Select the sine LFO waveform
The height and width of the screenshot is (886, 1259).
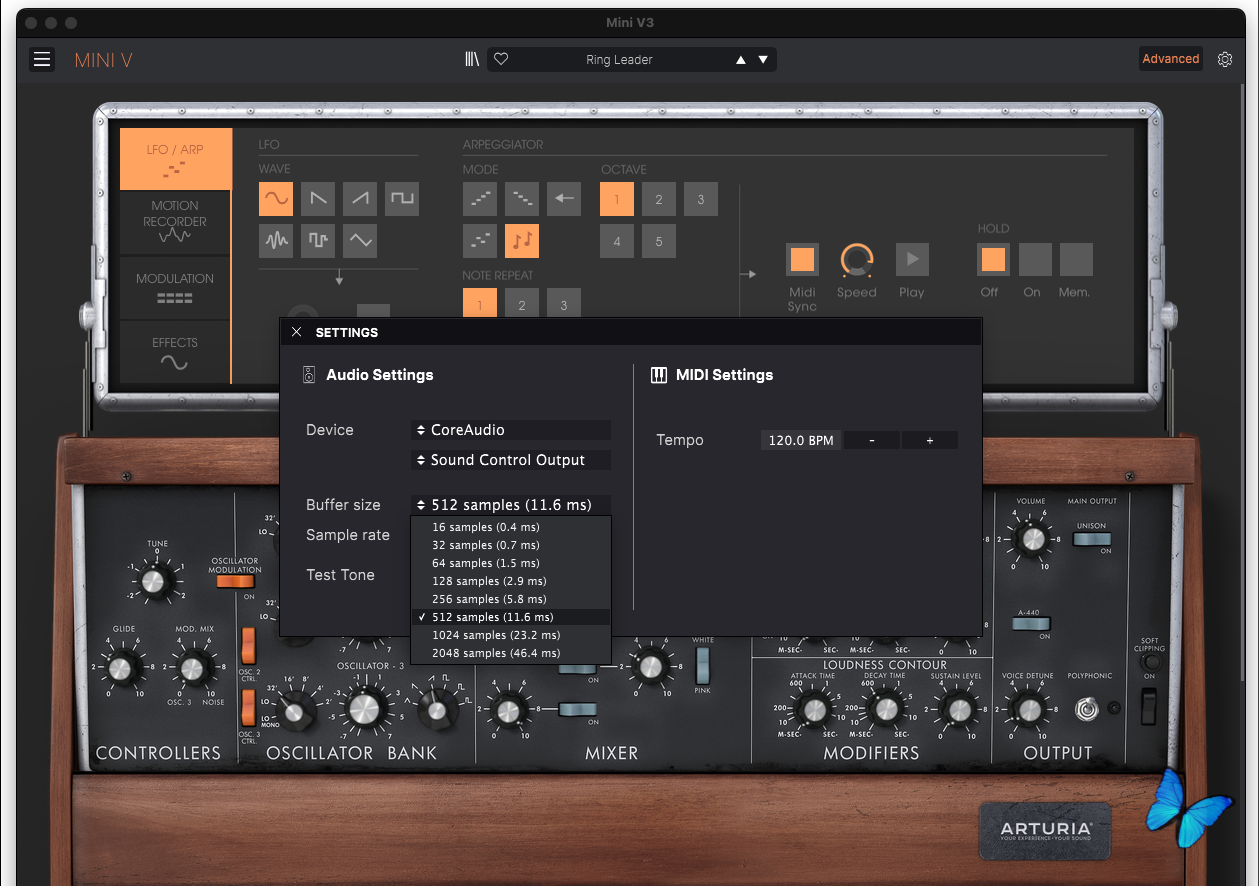pos(276,199)
